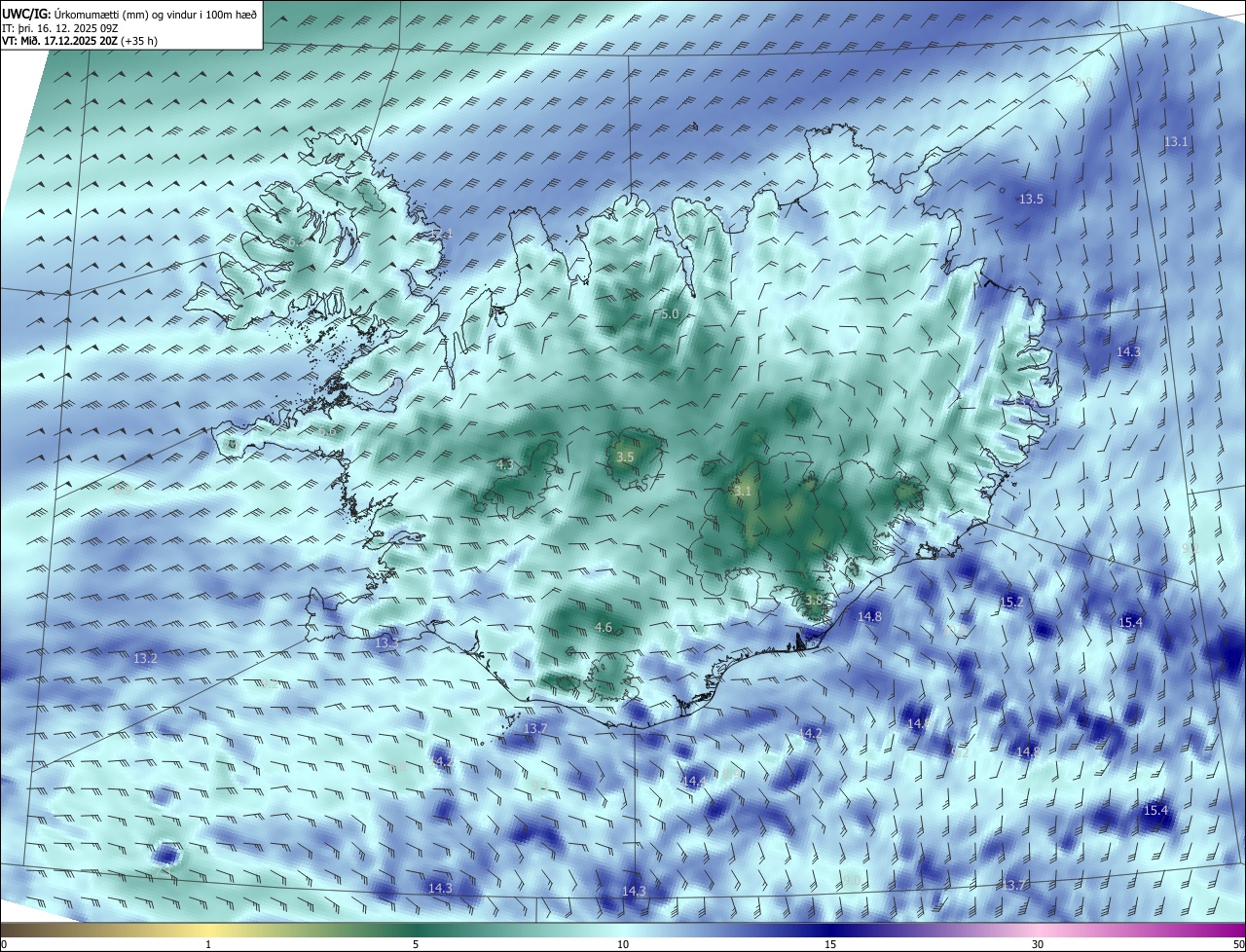
Task: Select the 5.0 value label
Action: [670, 314]
